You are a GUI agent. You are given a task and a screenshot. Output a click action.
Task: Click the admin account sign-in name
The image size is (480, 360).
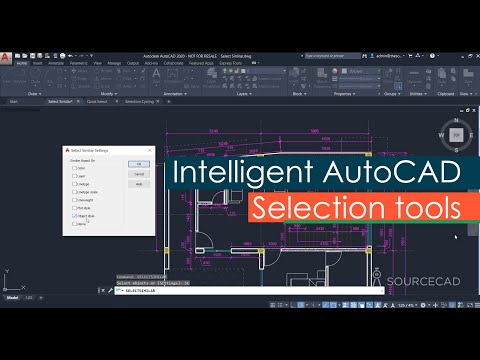(388, 56)
